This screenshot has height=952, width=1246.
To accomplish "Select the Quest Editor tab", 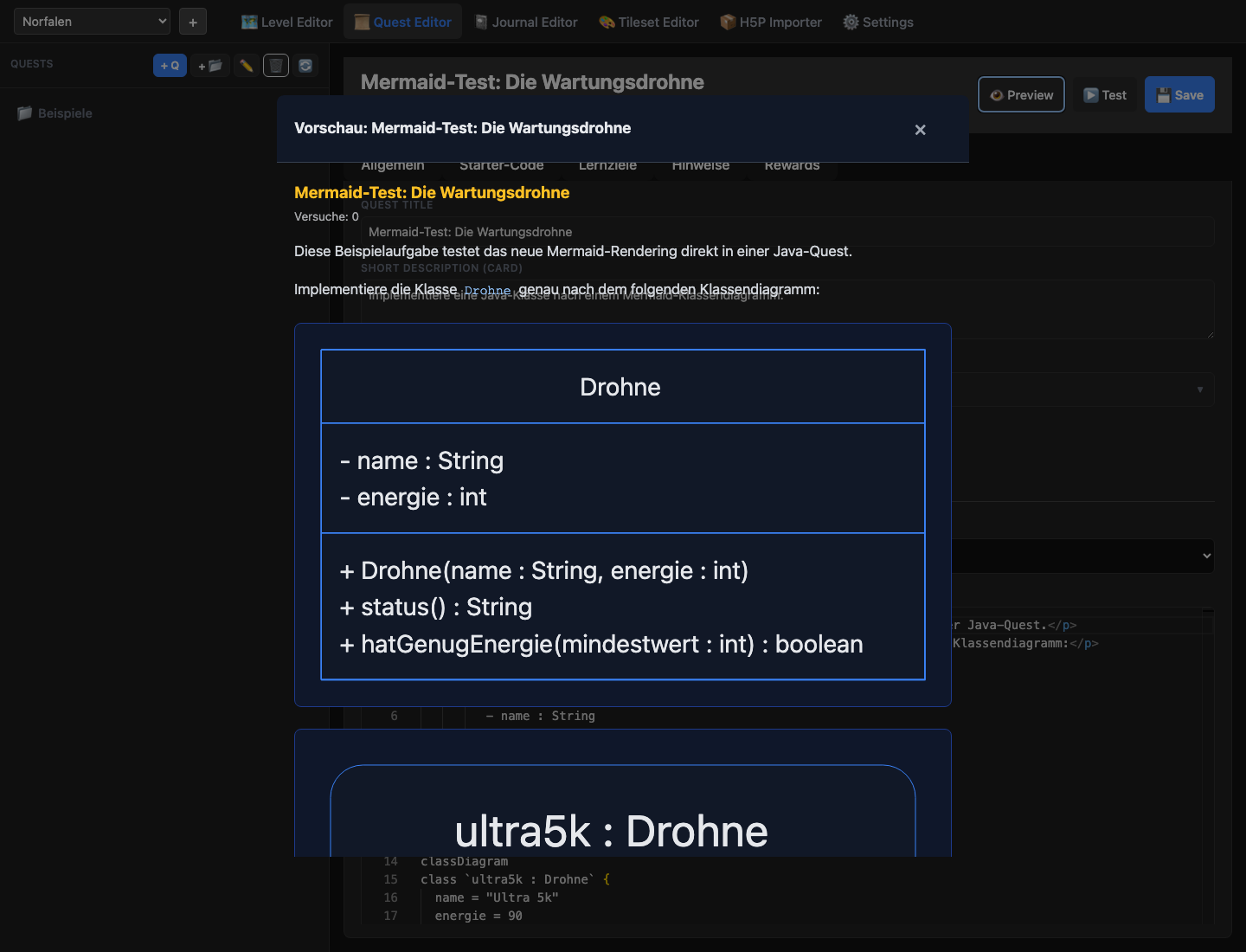I will click(x=403, y=23).
